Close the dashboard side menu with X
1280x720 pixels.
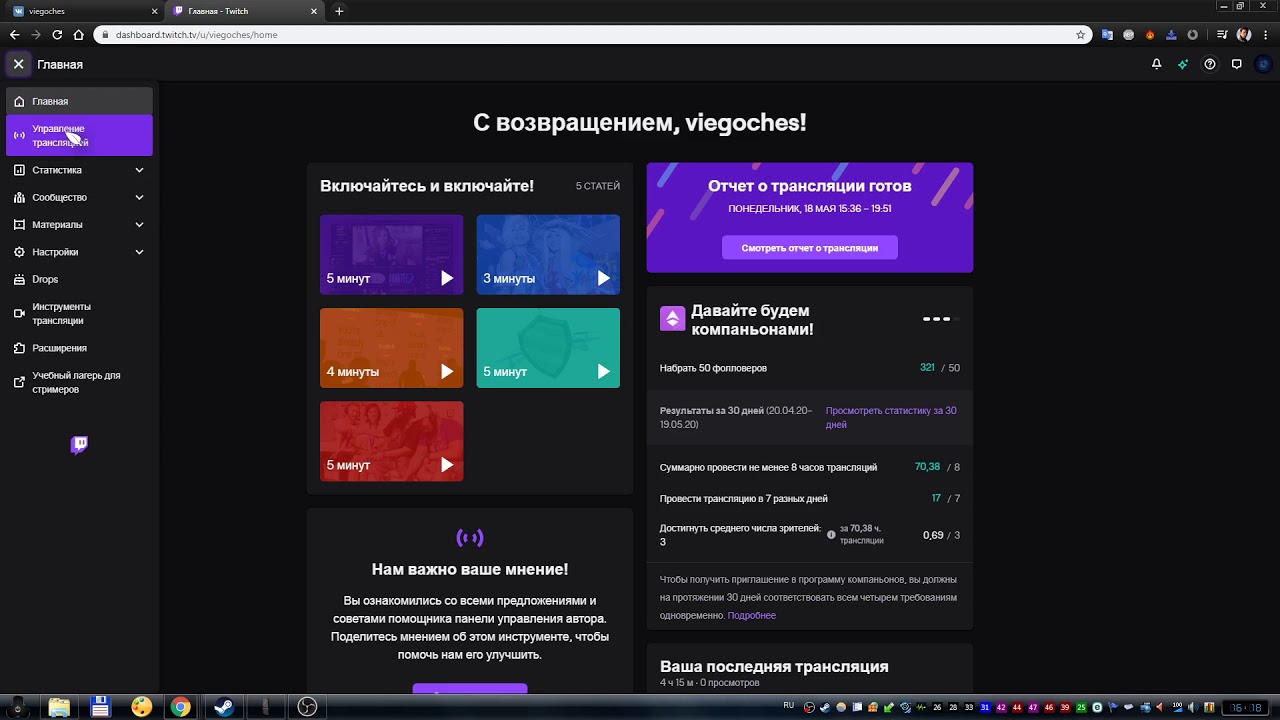[x=18, y=64]
